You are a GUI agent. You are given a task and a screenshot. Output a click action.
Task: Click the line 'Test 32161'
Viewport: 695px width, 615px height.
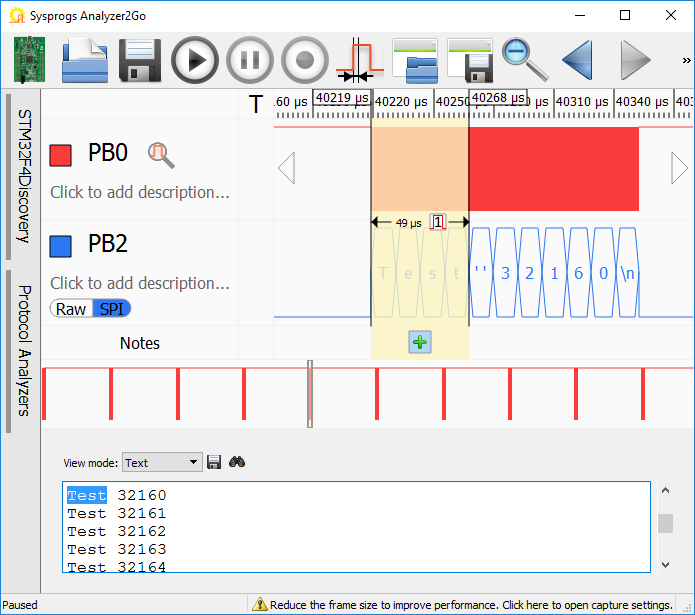point(117,513)
